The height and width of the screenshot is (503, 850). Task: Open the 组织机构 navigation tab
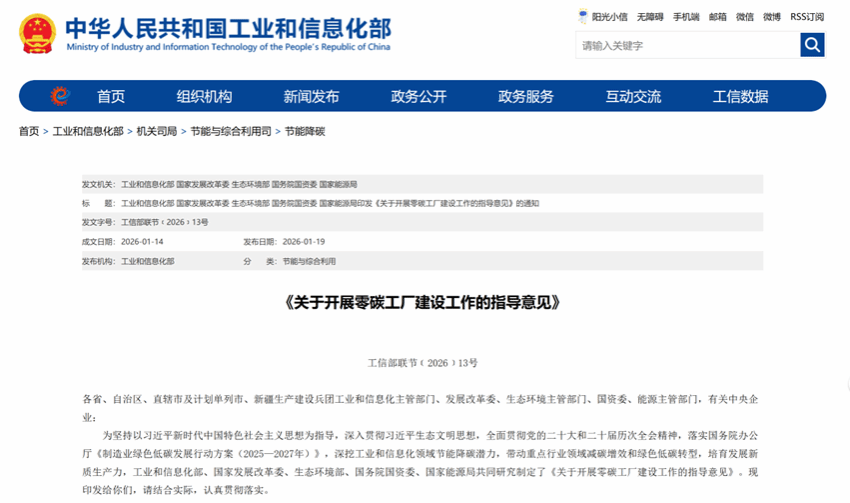coord(204,96)
